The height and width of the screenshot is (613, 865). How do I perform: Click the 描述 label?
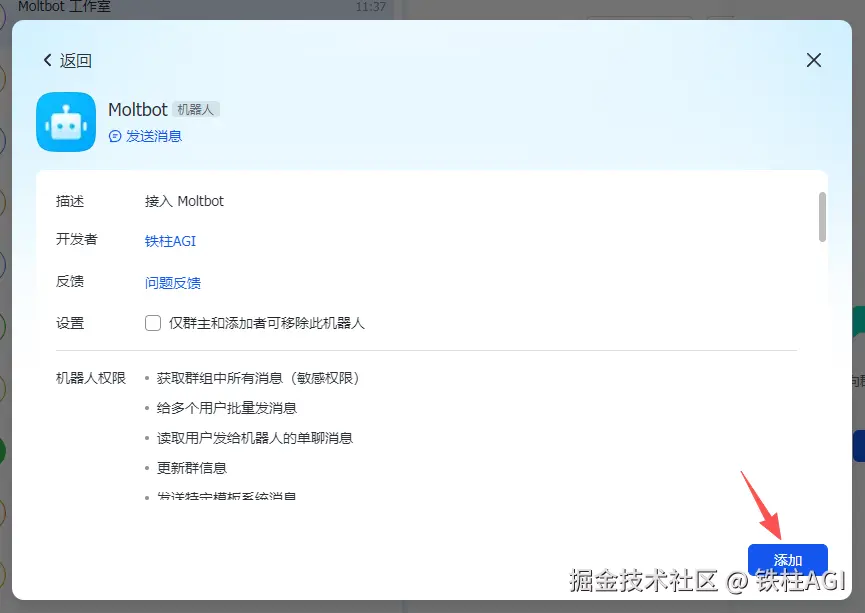click(x=70, y=201)
